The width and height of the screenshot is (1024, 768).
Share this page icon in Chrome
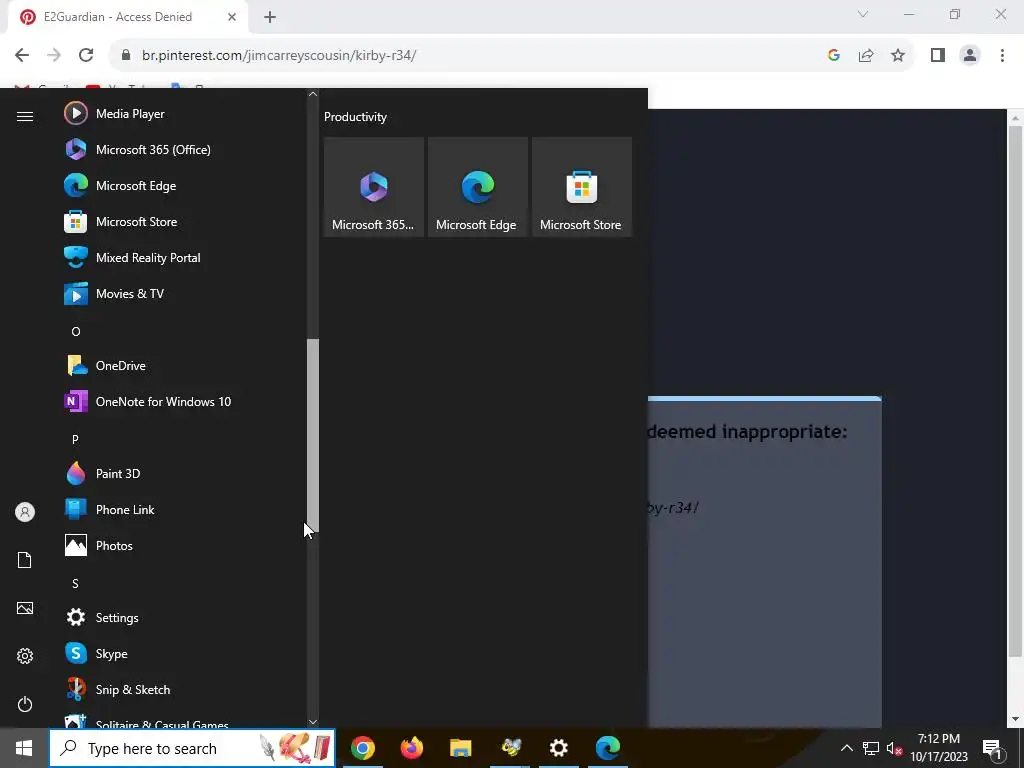[866, 56]
